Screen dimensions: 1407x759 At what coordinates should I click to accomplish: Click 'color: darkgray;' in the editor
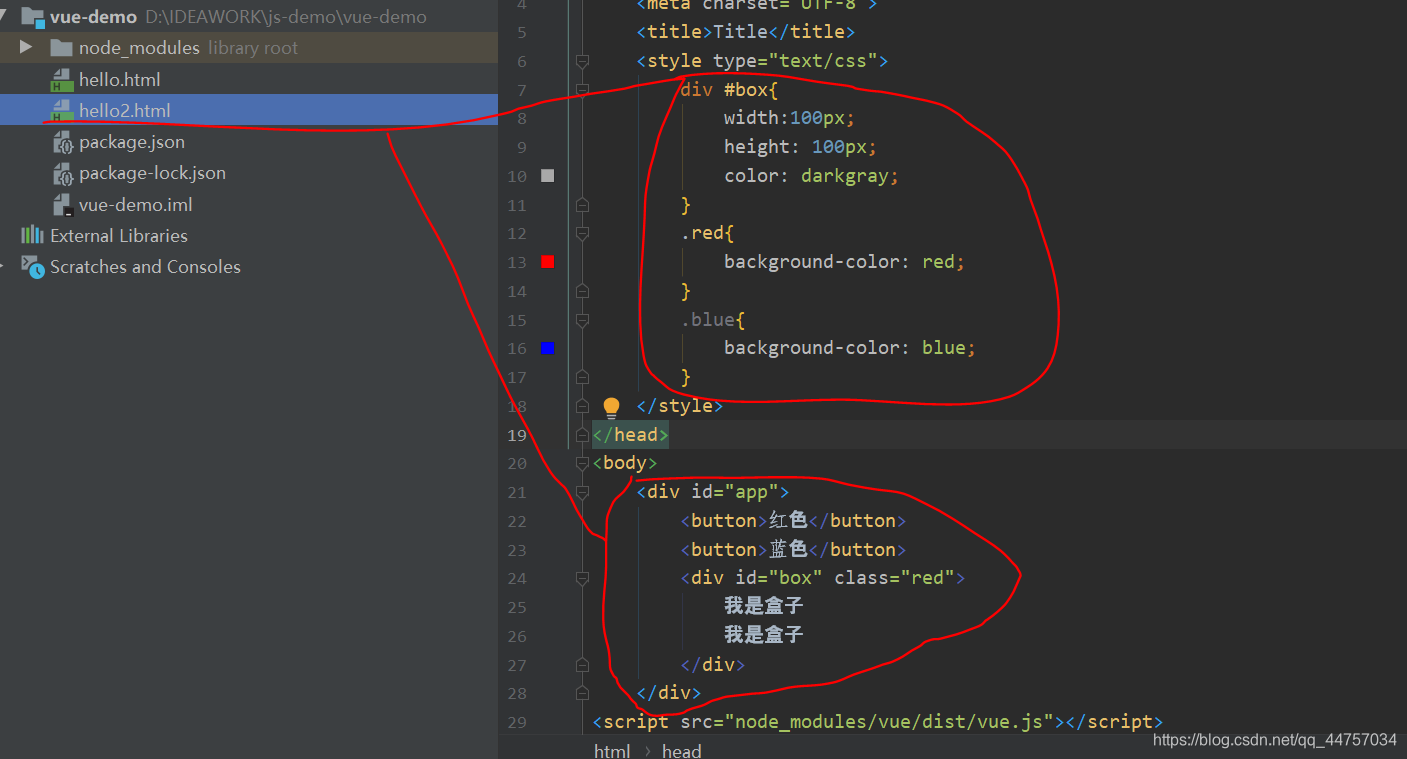click(811, 176)
